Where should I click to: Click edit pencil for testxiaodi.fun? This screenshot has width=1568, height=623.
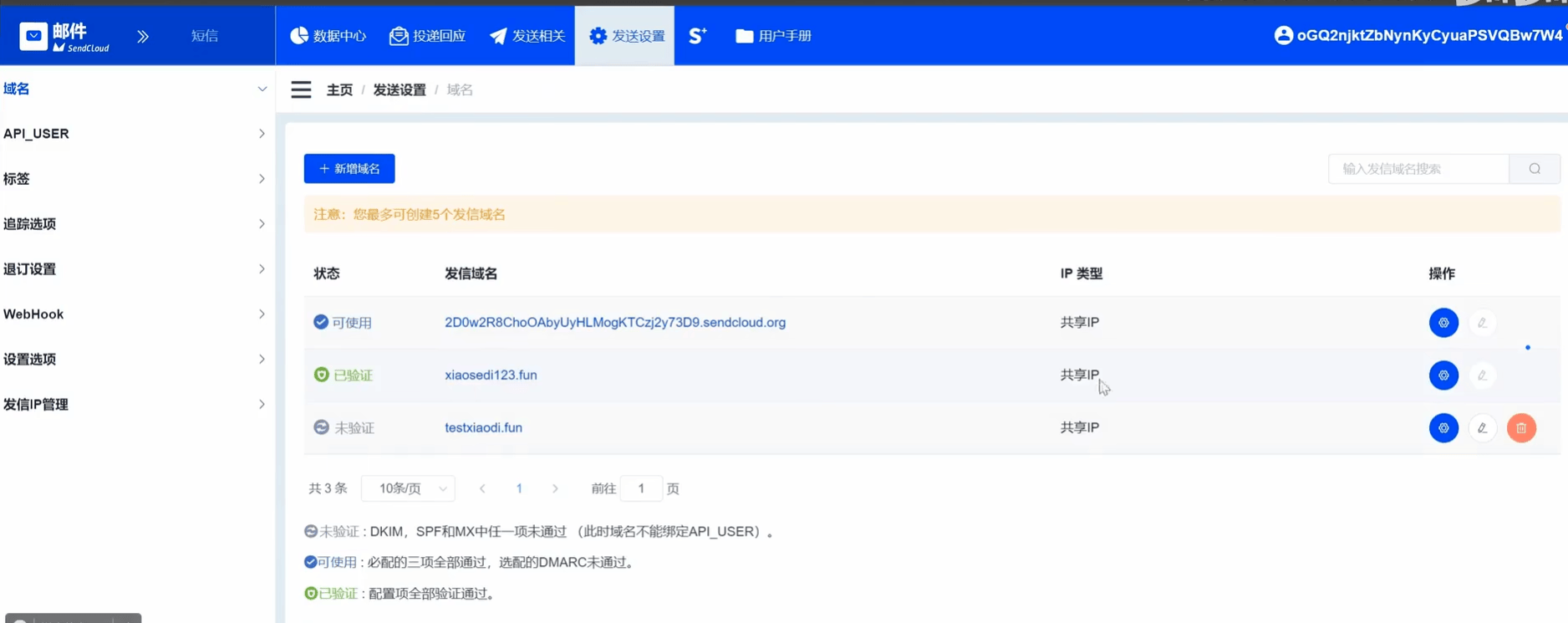pyautogui.click(x=1482, y=428)
